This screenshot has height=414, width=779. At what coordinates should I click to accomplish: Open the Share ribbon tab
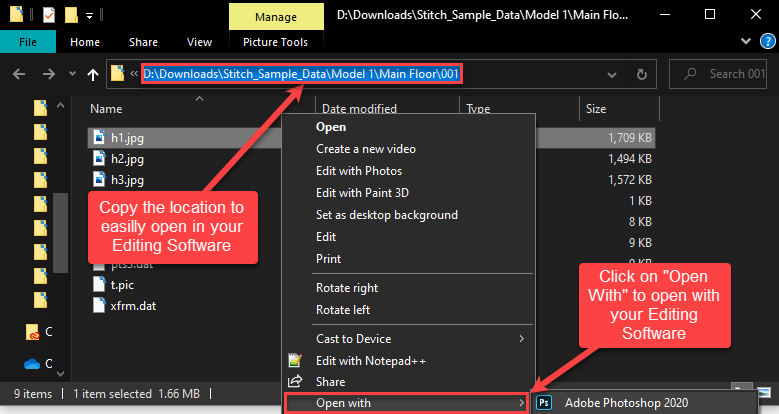click(x=143, y=42)
